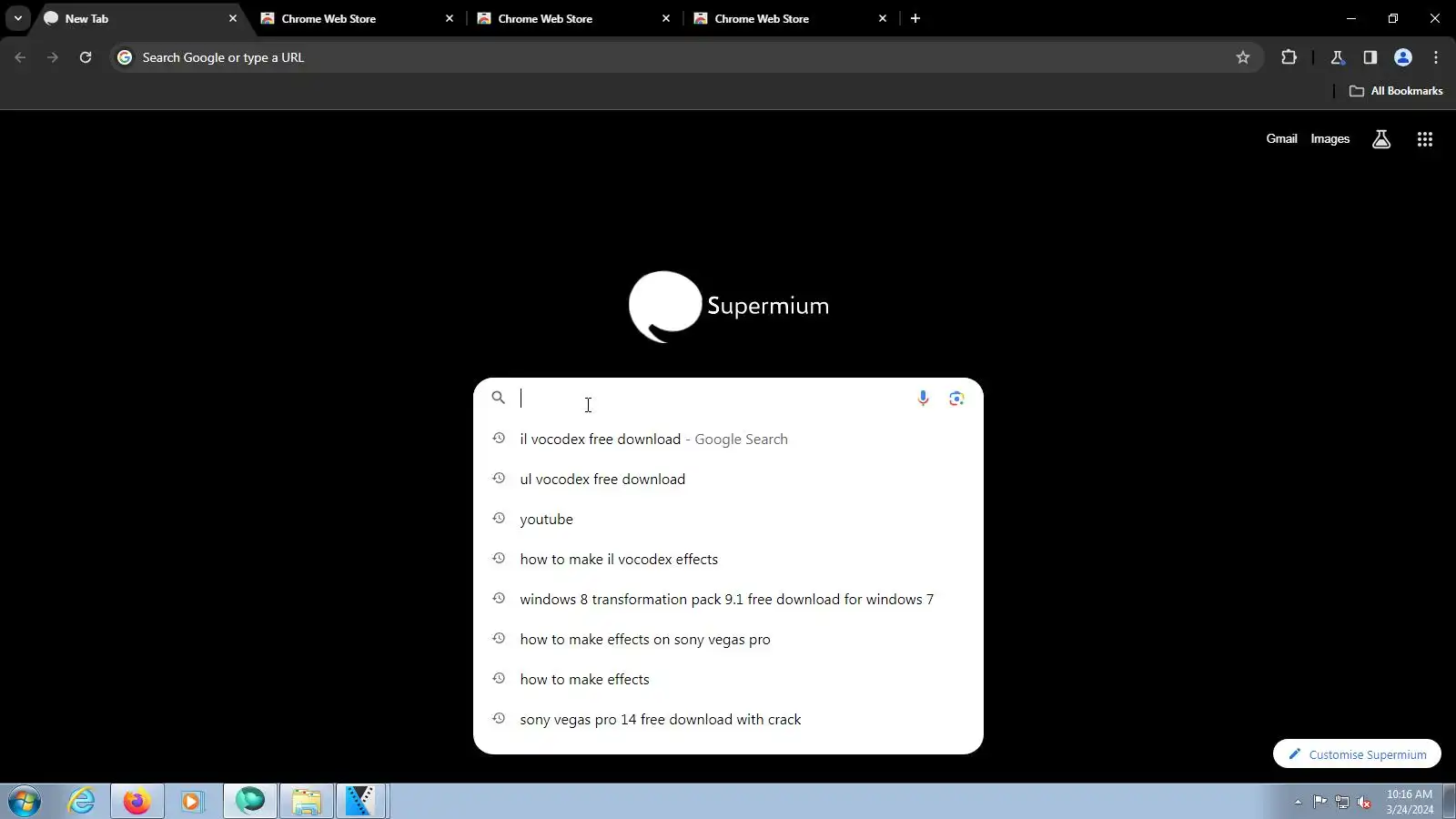Select the youtube suggestion
1456x819 pixels.
(728, 519)
